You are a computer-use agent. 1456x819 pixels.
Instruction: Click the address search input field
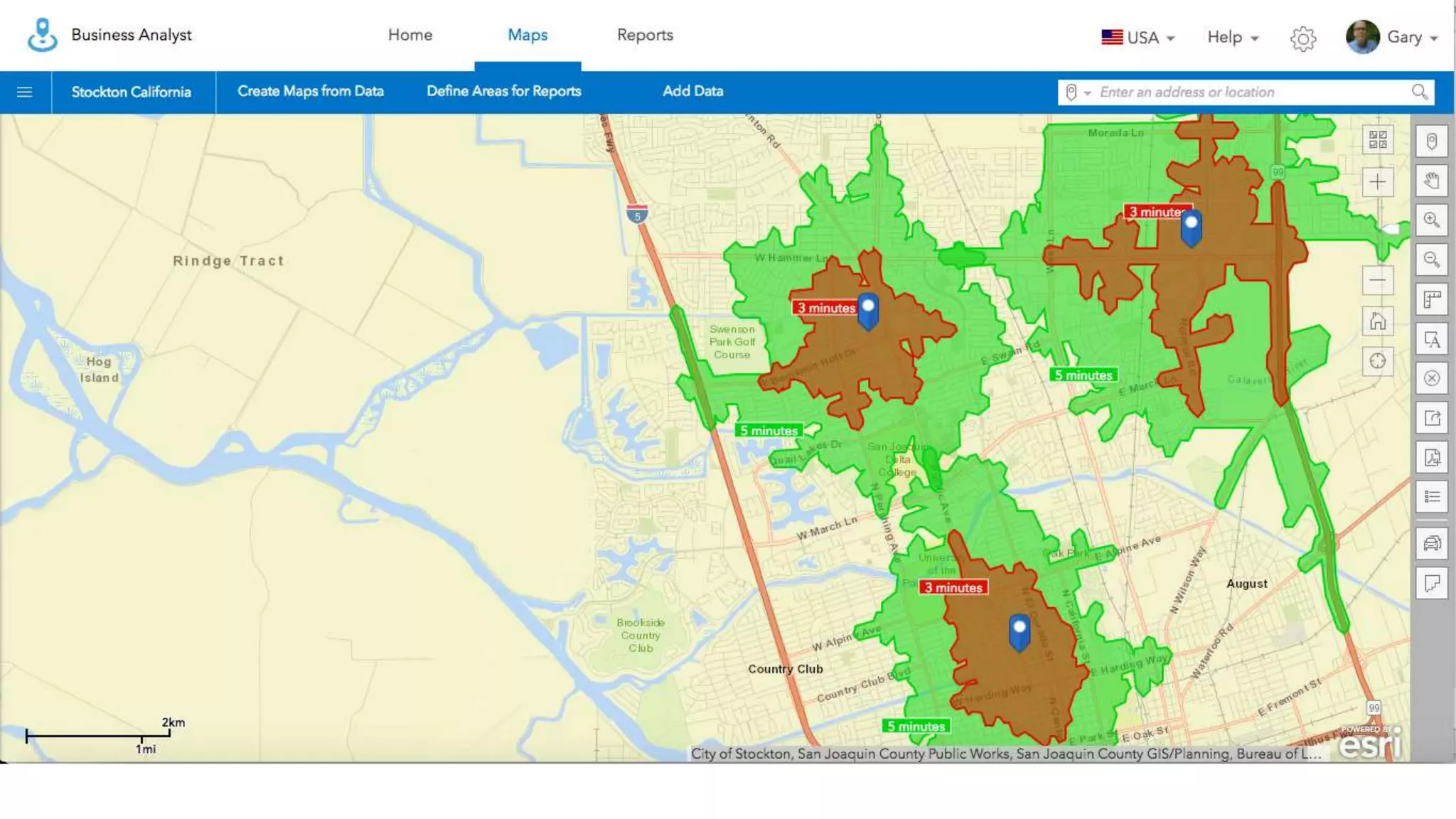(x=1251, y=92)
